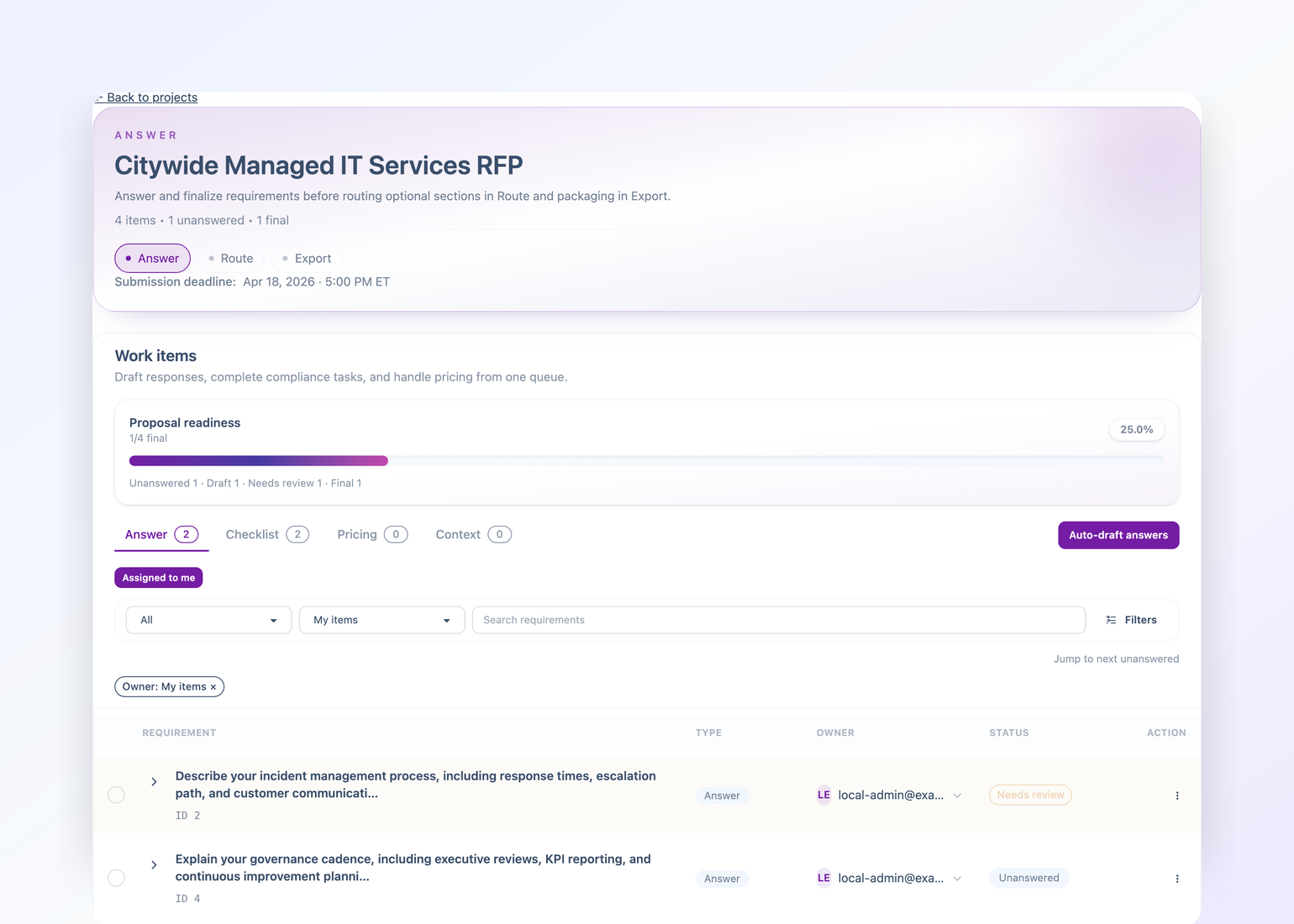Click the LE avatar on the incident management row
Screen dimensions: 1294x924
(823, 795)
